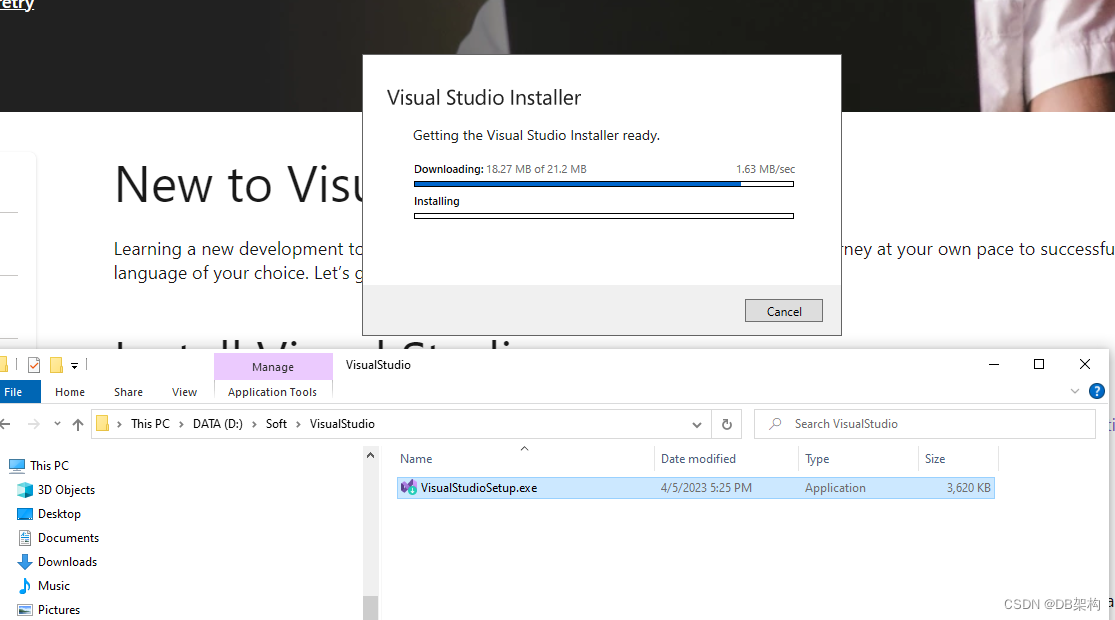
Task: Toggle the Name column sort order
Action: [416, 458]
